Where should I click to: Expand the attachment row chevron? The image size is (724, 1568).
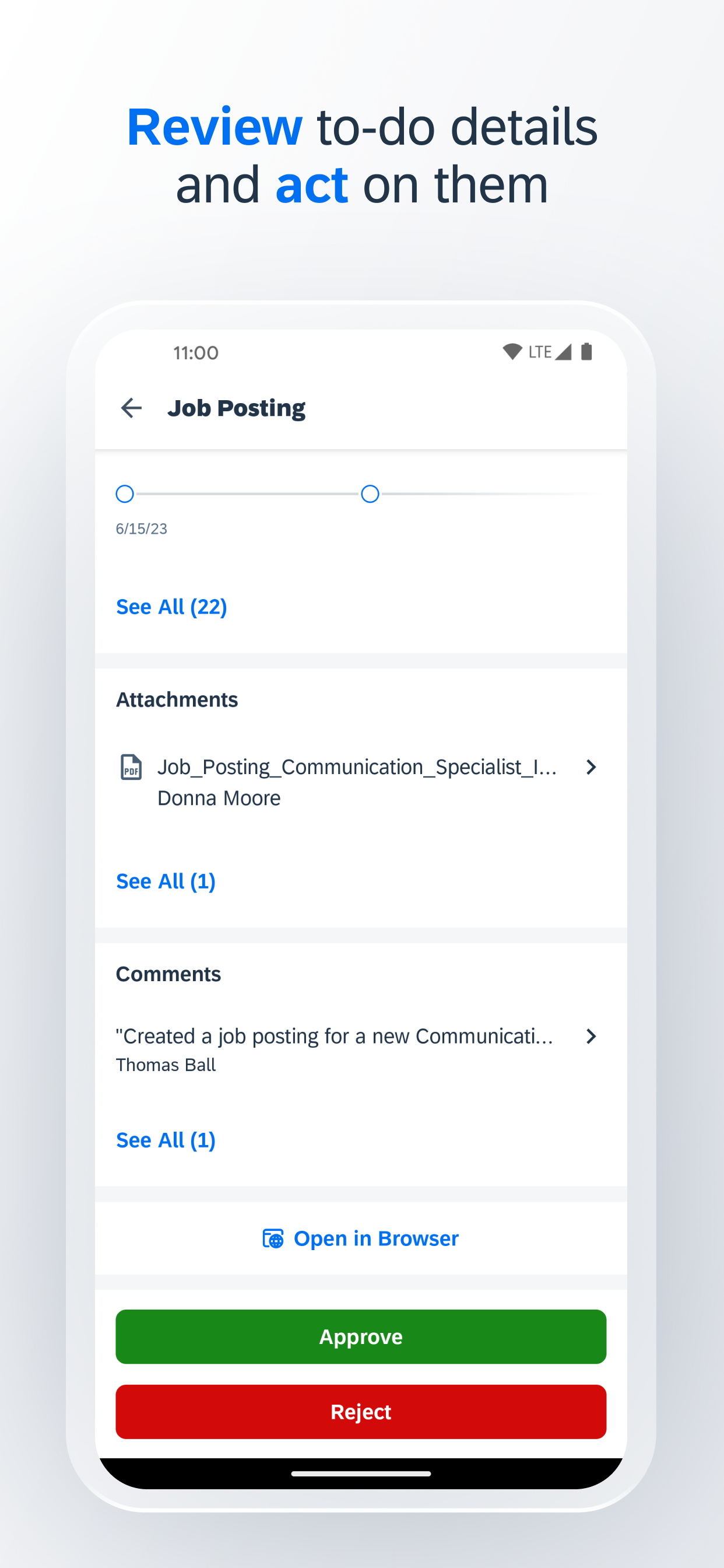click(591, 767)
